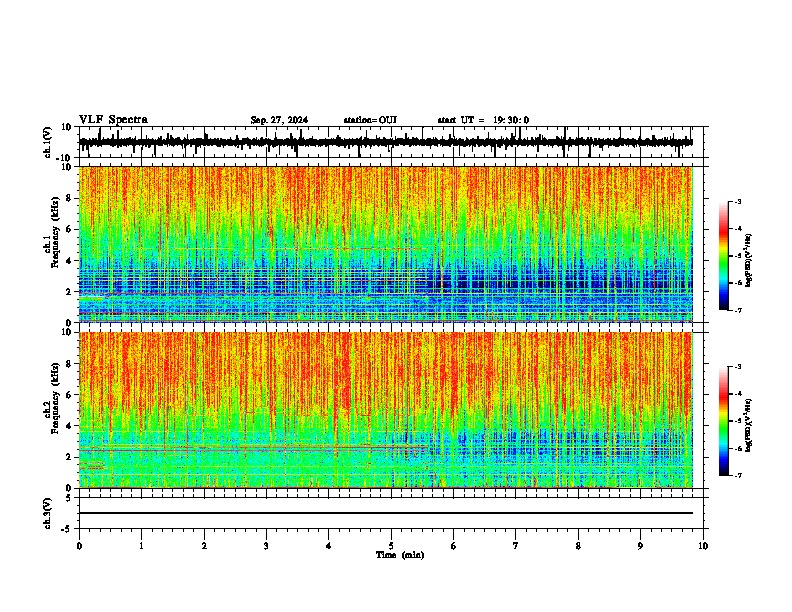Click the ch.3 flat voltage line
Image resolution: width=792 pixels, height=612 pixels.
point(386,513)
